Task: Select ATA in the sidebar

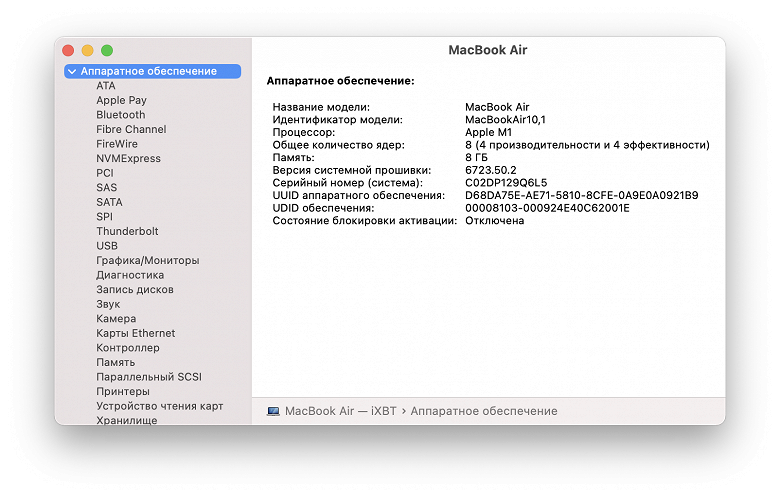Action: coord(105,86)
